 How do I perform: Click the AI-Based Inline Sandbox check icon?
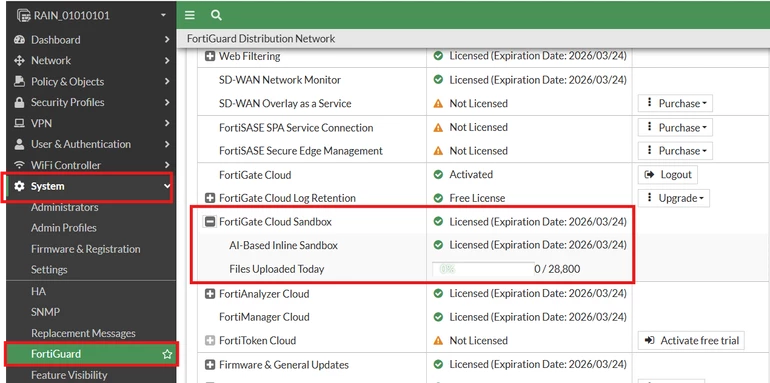pyautogui.click(x=439, y=245)
